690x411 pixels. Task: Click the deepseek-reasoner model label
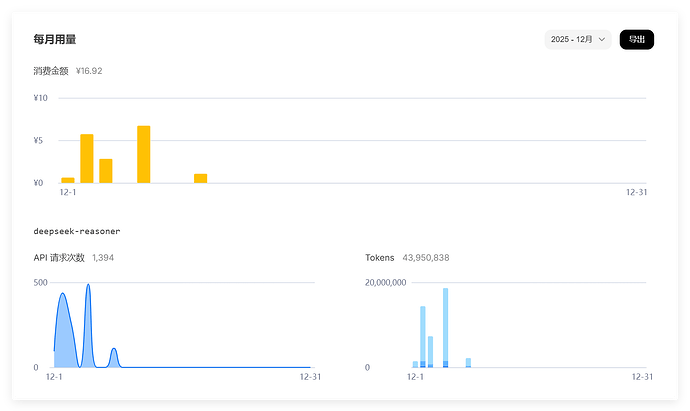(x=77, y=231)
